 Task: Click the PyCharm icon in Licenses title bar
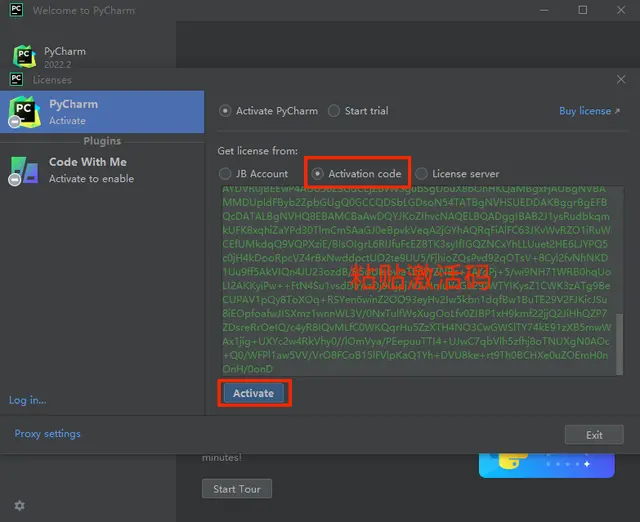pos(16,79)
